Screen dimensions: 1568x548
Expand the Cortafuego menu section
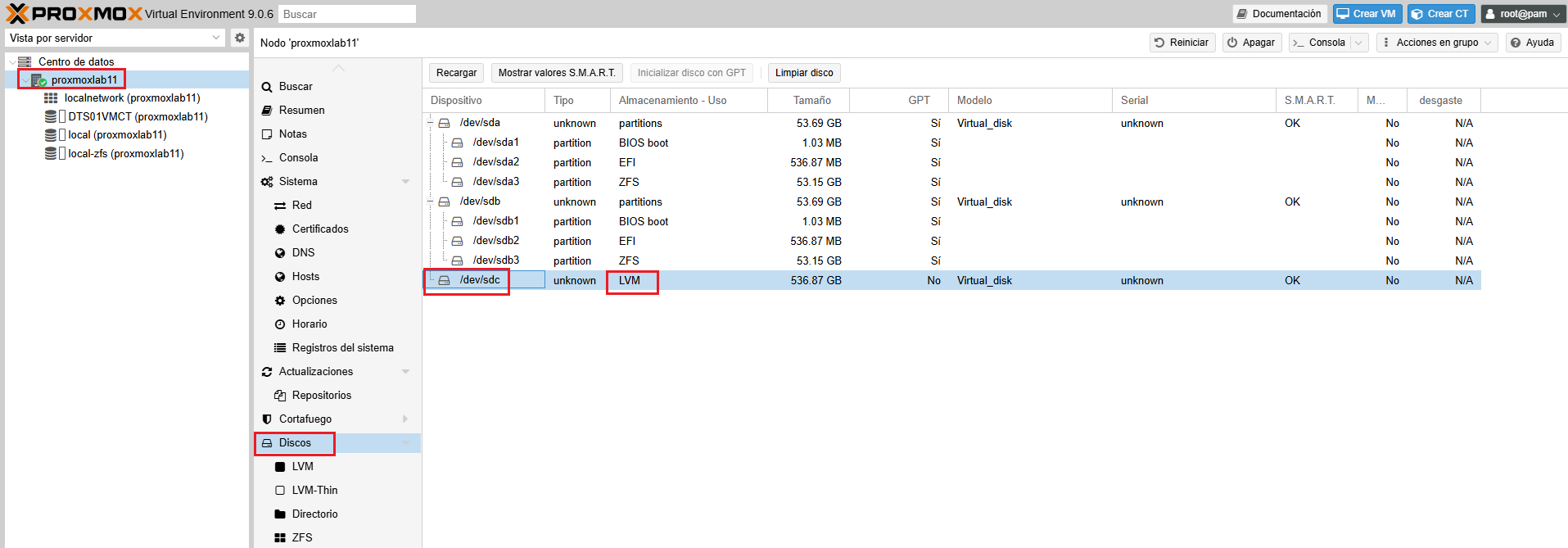click(405, 419)
